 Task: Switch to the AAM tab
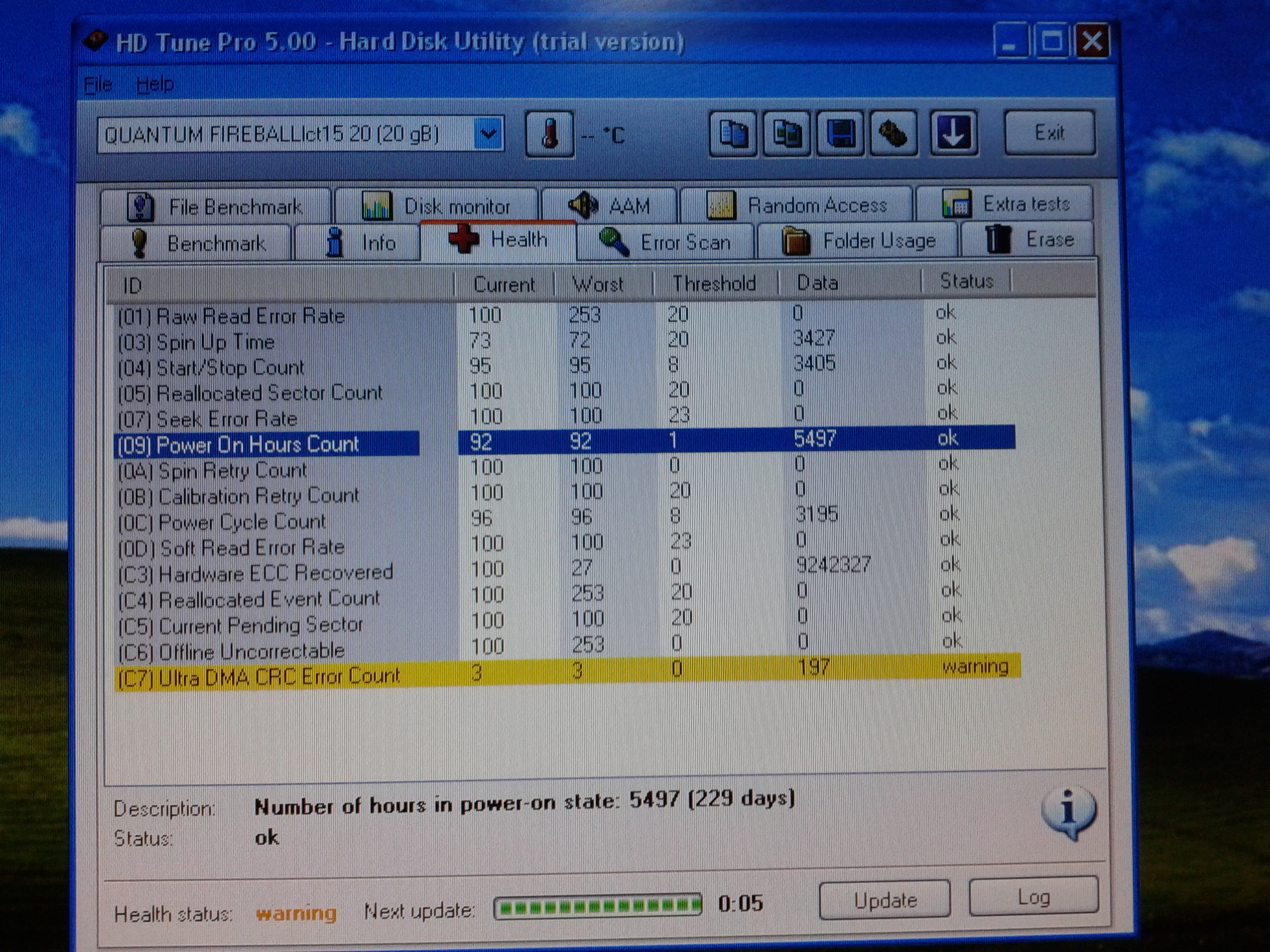tap(609, 205)
